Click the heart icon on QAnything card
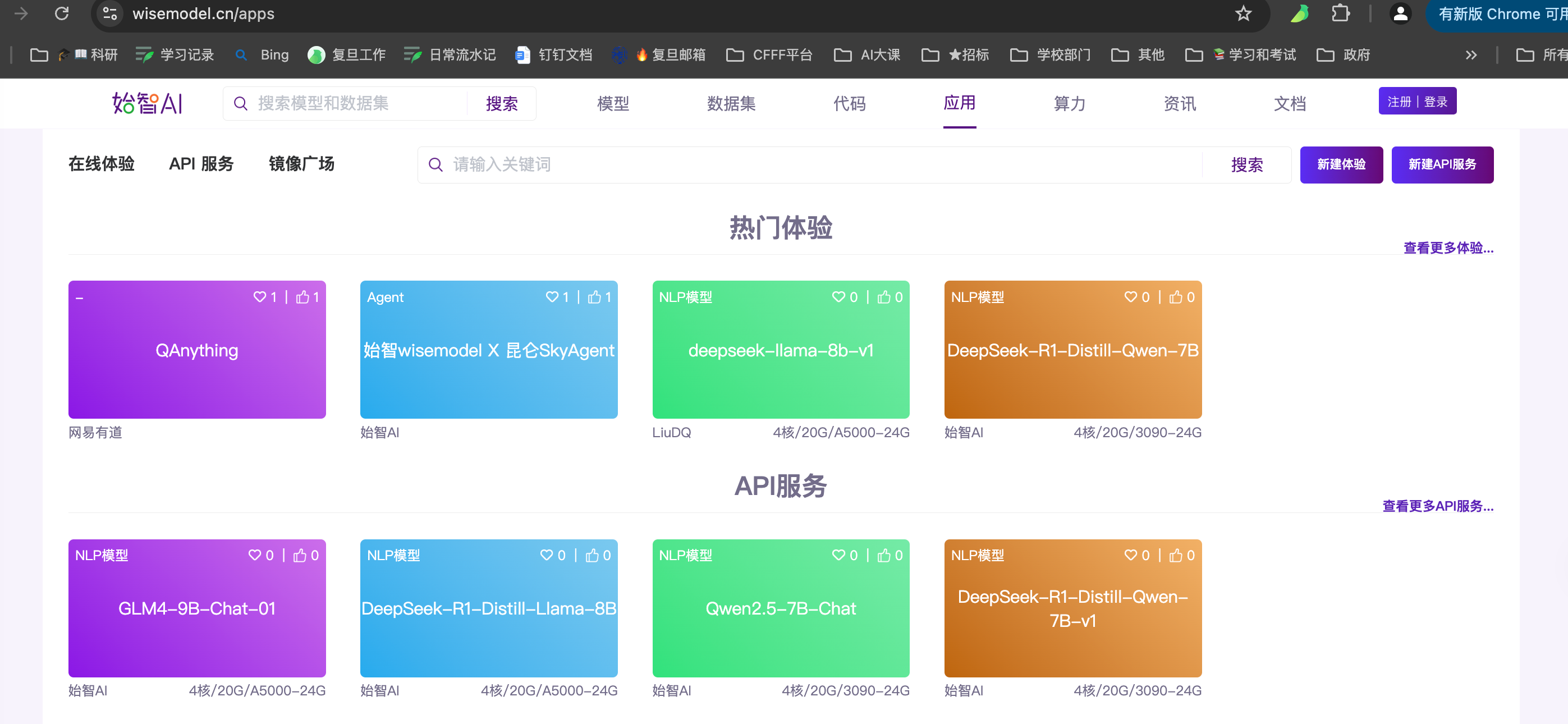This screenshot has height=724, width=1568. pos(259,297)
